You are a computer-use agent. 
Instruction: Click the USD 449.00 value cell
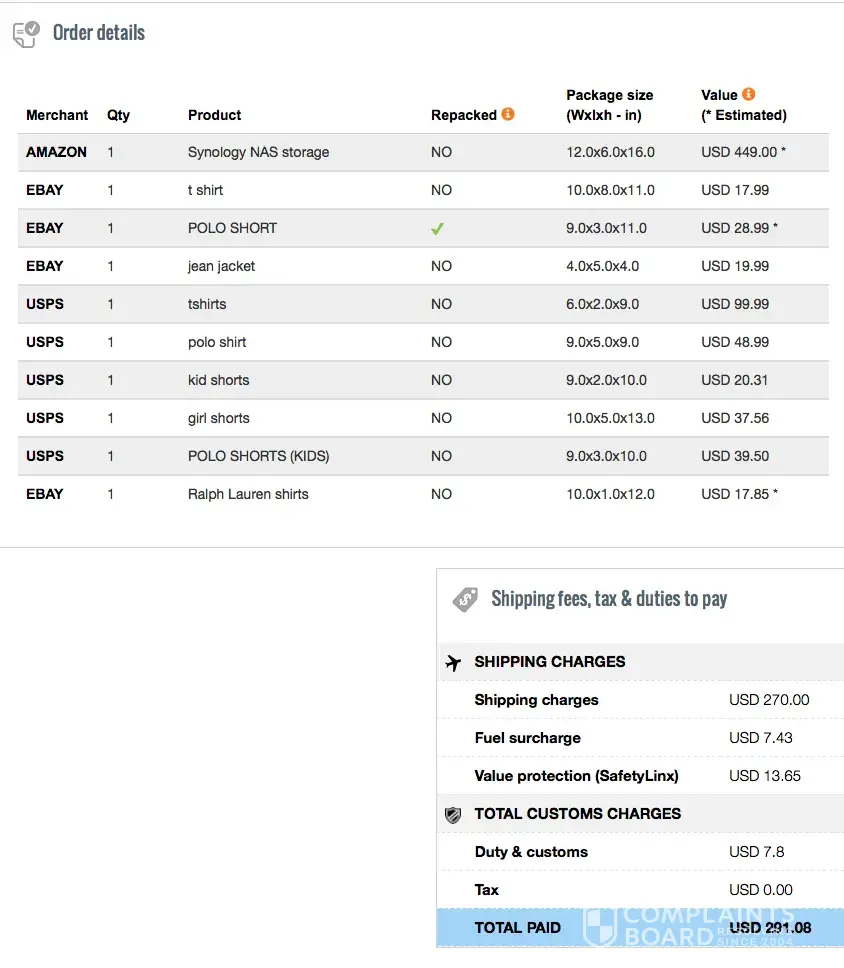[x=739, y=152]
